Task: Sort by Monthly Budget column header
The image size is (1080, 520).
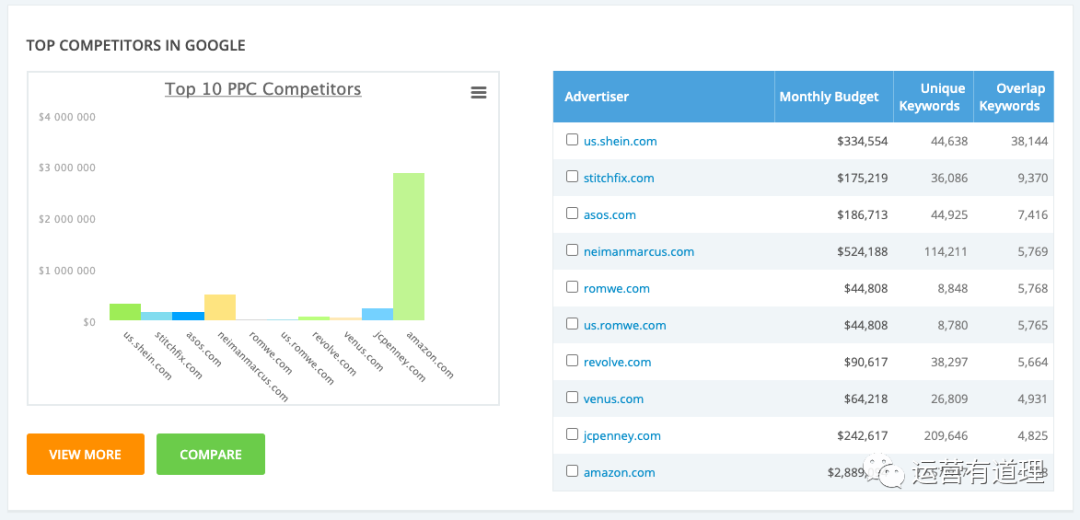Action: [x=829, y=97]
